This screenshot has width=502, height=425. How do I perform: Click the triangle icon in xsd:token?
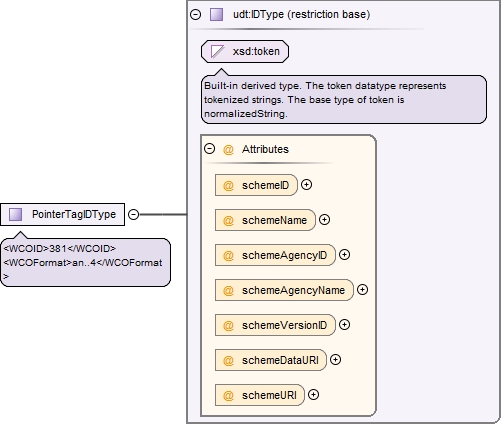coord(217,52)
